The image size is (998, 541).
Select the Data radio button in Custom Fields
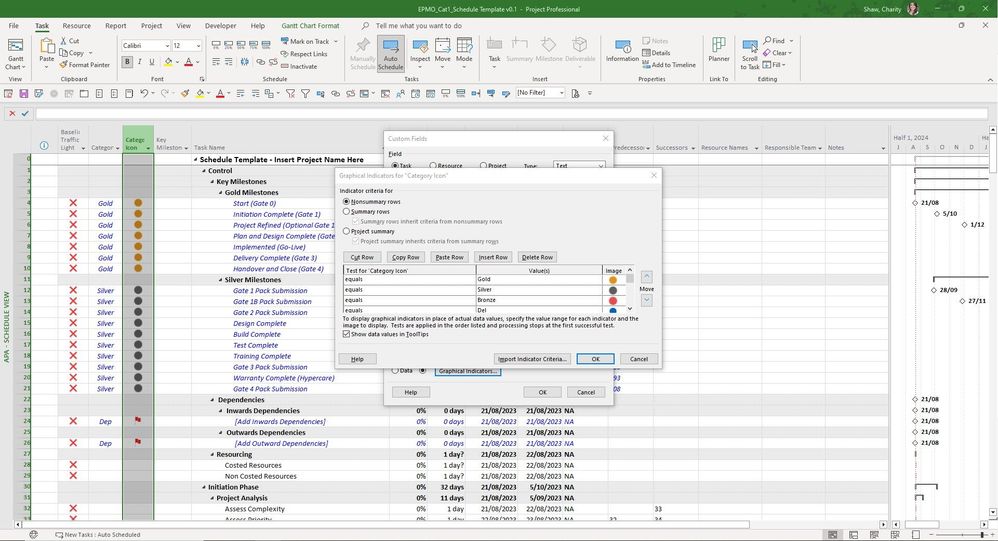tap(395, 370)
